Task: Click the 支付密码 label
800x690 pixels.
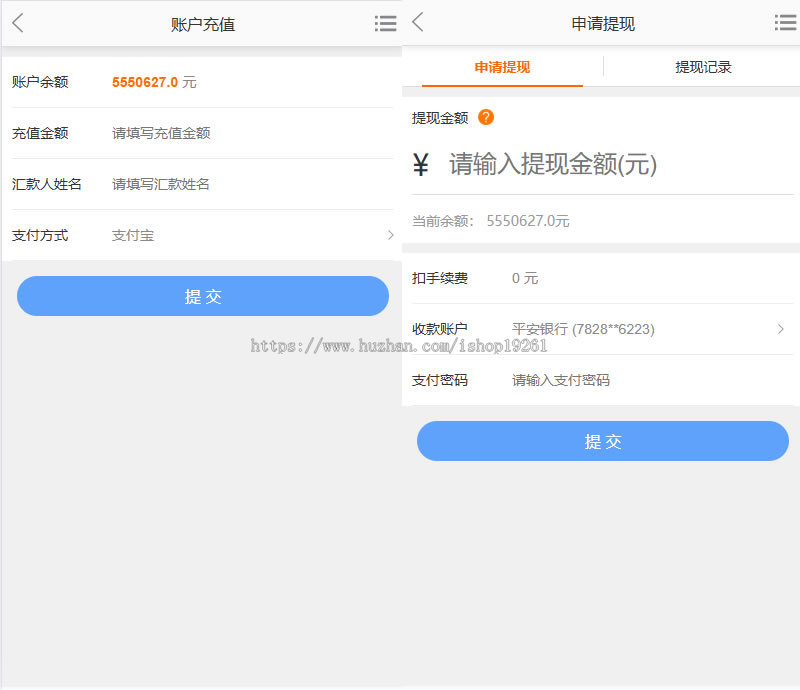Action: click(440, 380)
